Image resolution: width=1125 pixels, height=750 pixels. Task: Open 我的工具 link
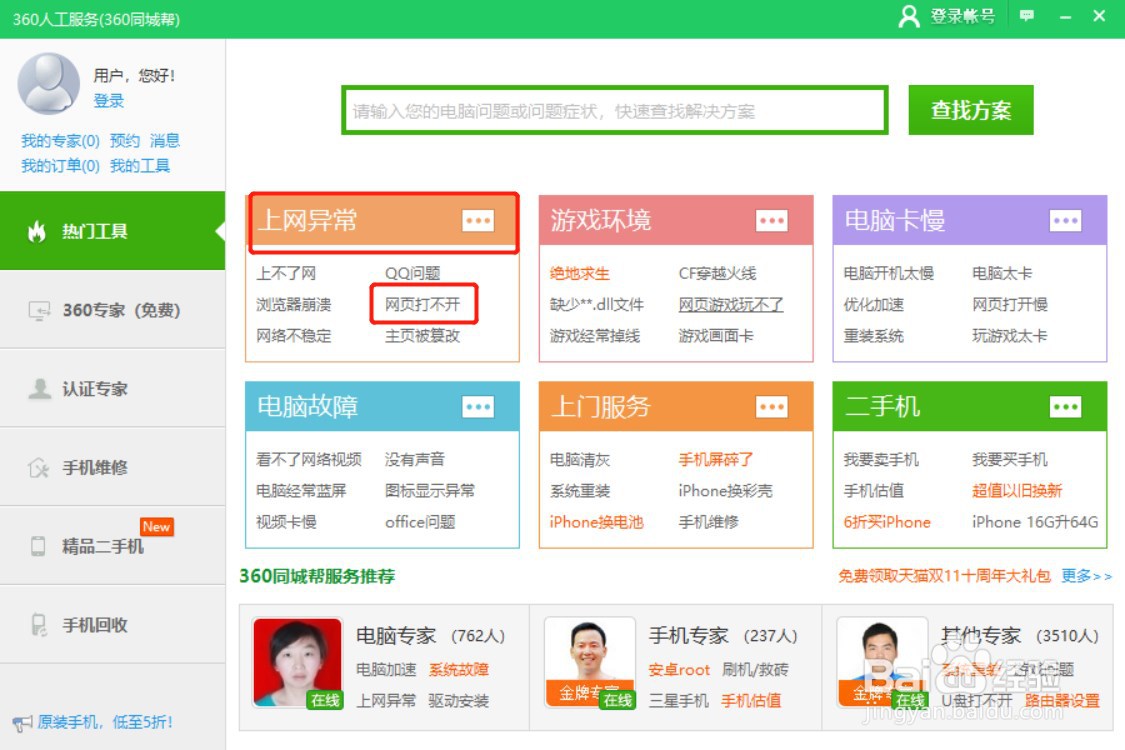(x=140, y=167)
